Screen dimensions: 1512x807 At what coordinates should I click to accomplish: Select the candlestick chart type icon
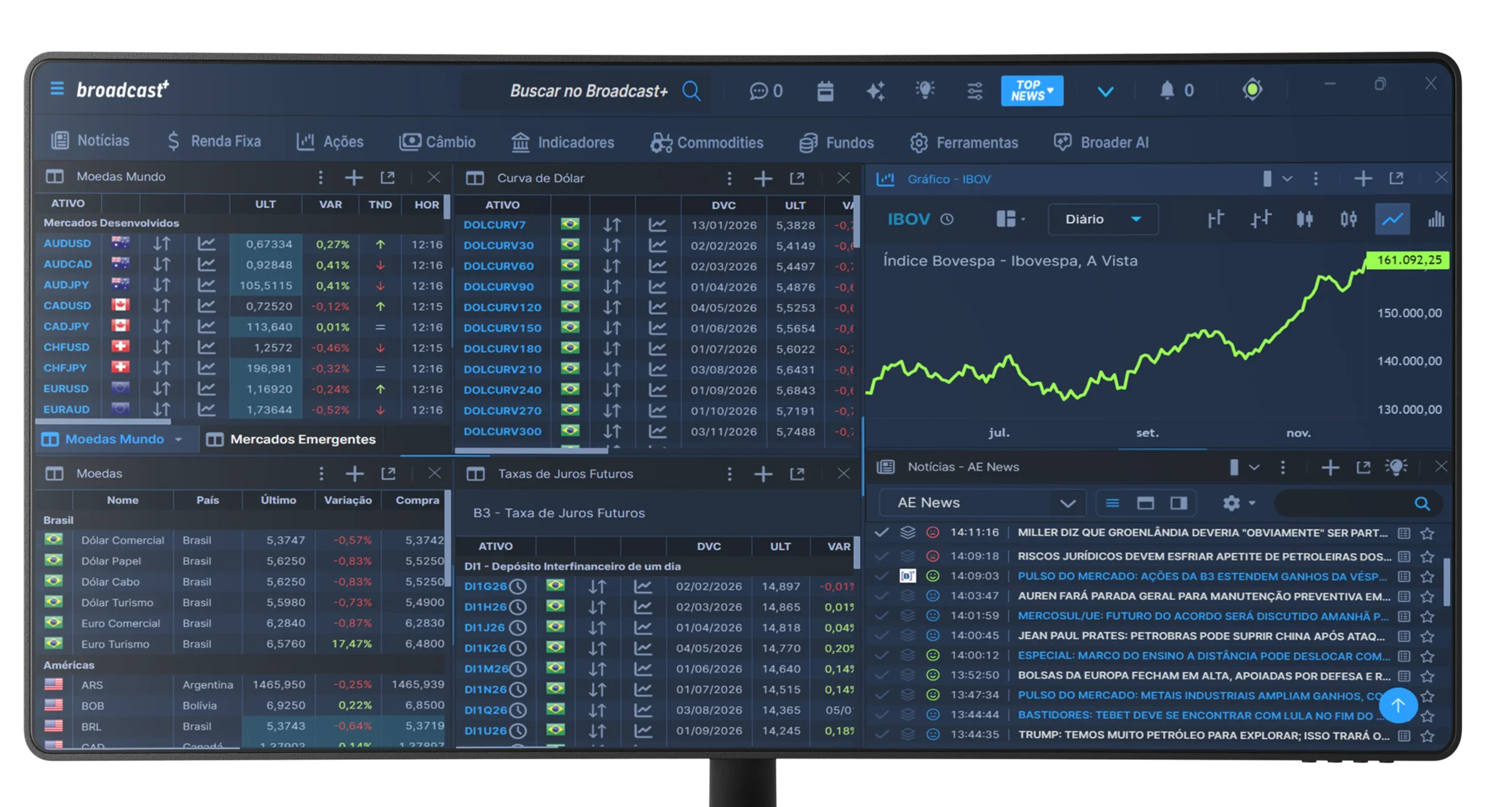coord(1304,220)
